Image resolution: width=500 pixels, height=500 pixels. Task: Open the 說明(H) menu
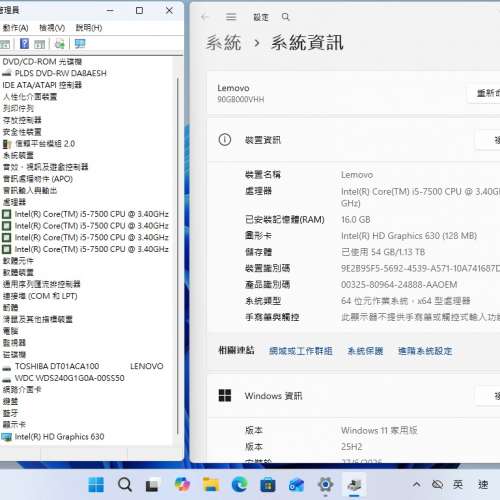(89, 28)
